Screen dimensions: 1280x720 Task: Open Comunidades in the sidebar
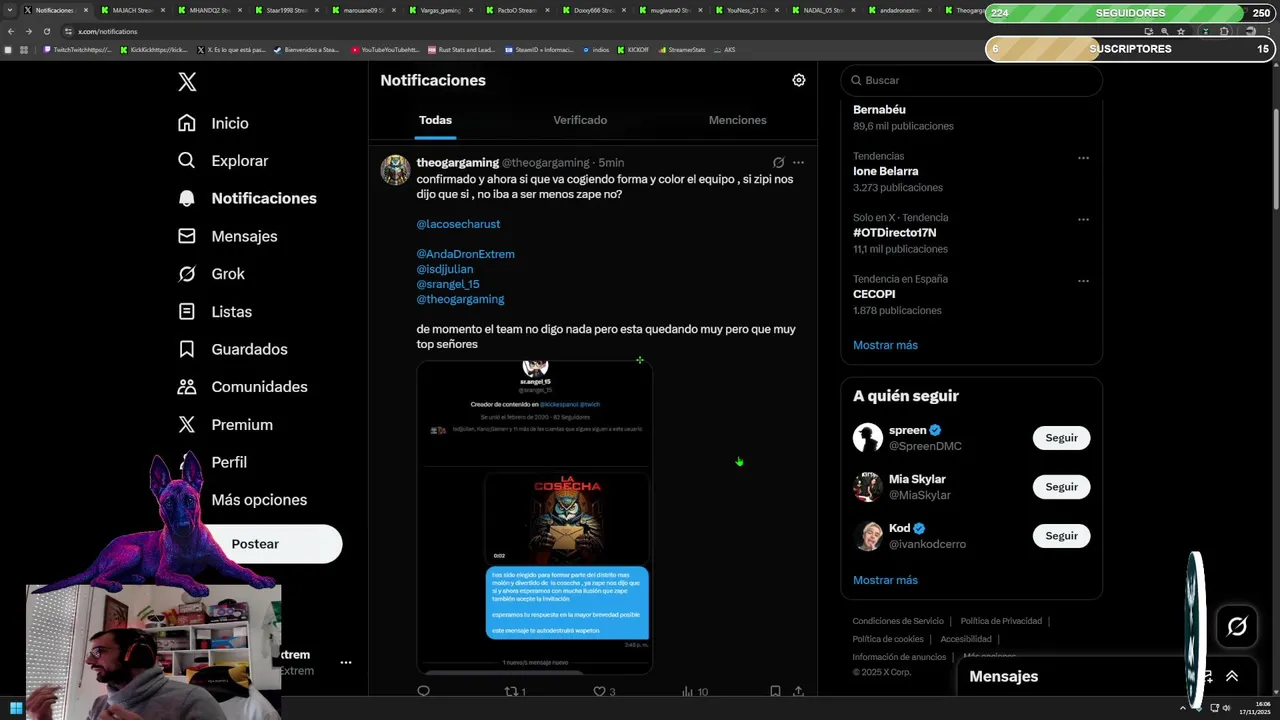[x=242, y=387]
